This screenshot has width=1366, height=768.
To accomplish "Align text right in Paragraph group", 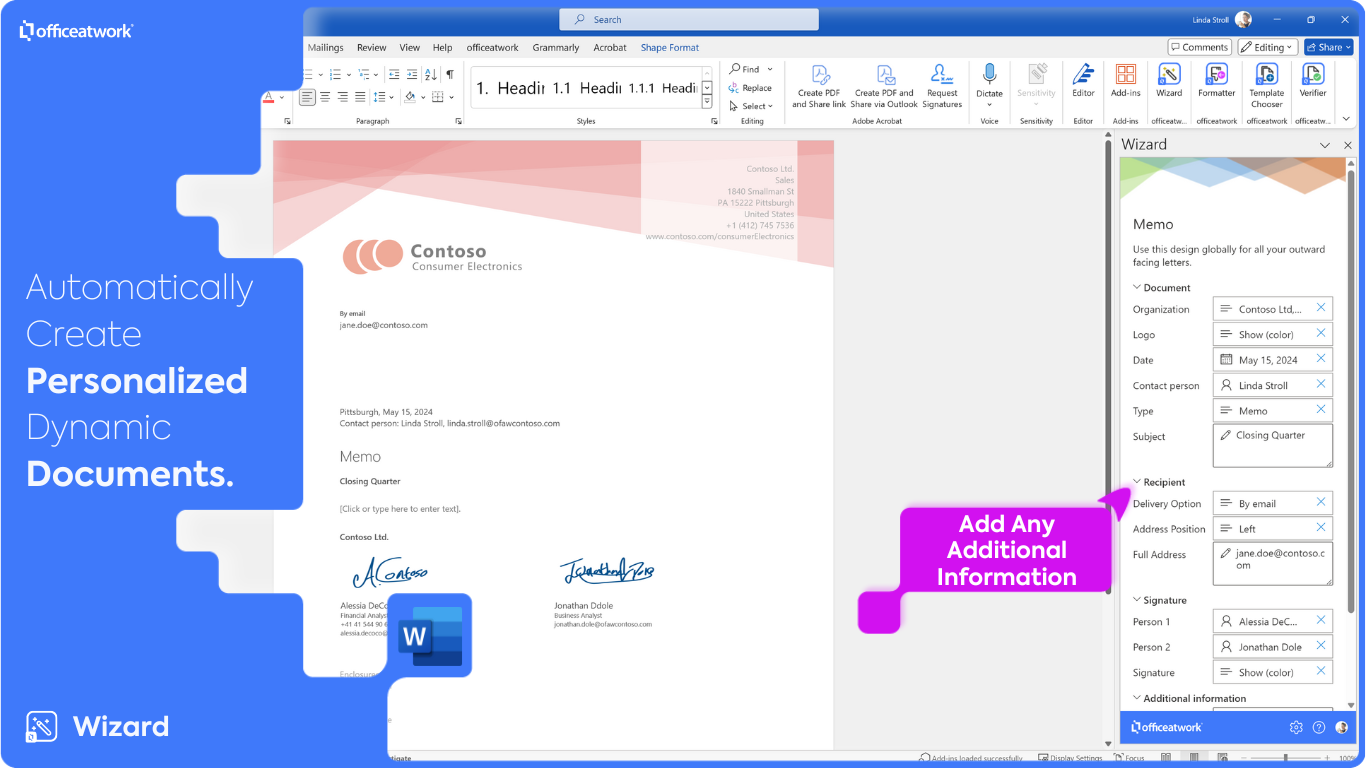I will [x=343, y=97].
